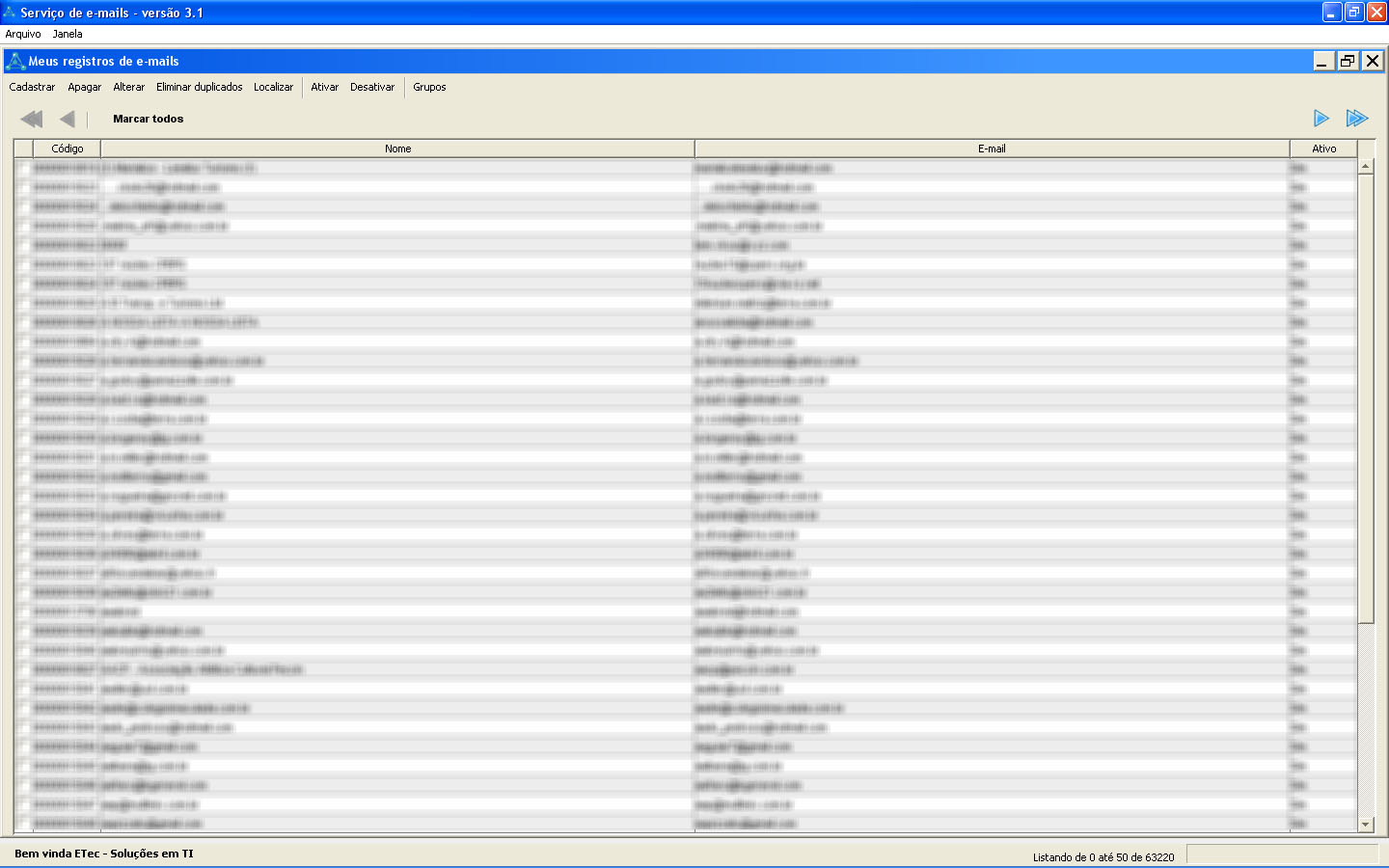Viewport: 1389px width, 868px height.
Task: Sort by the E-mail column header
Action: click(x=992, y=149)
